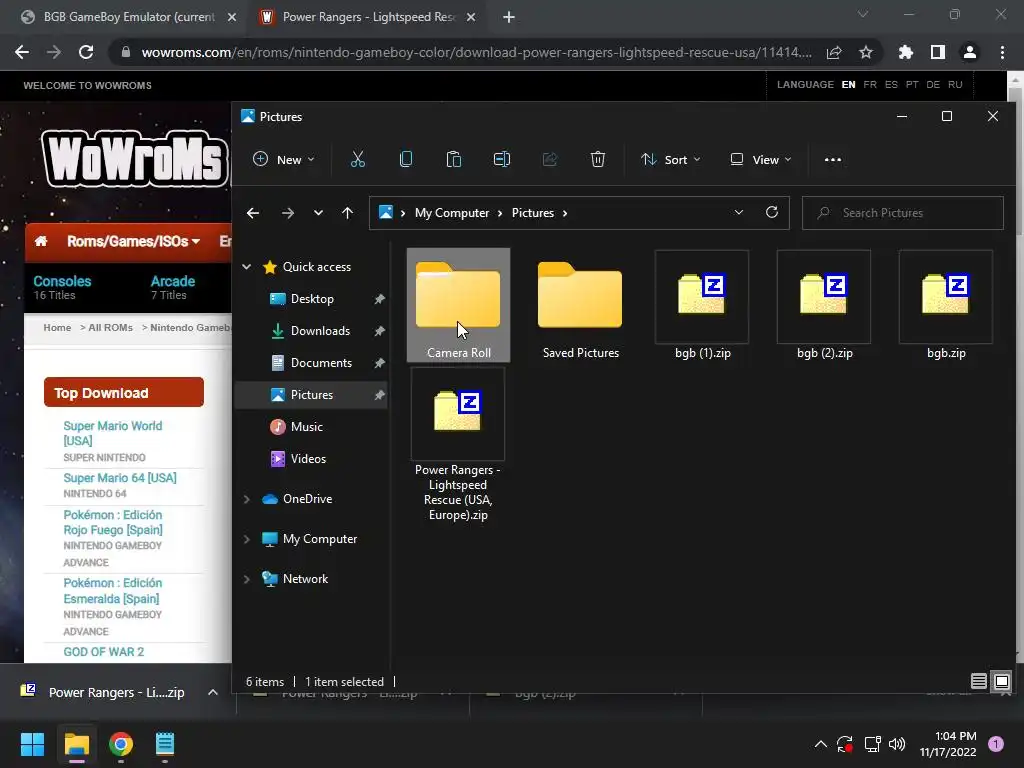Click the Share icon in Explorer toolbar

tap(550, 159)
